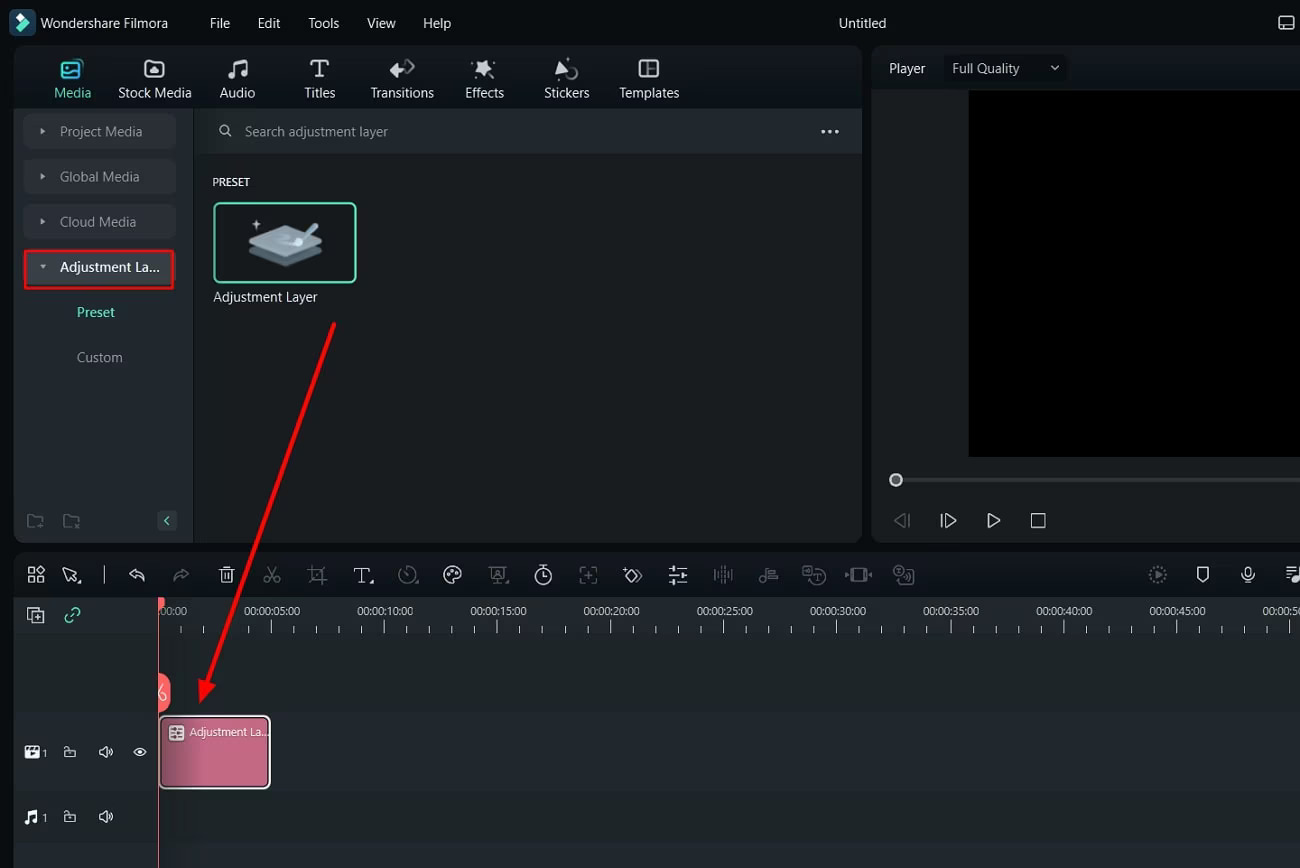Select the Preset subcategory
This screenshot has width=1300, height=868.
point(96,312)
